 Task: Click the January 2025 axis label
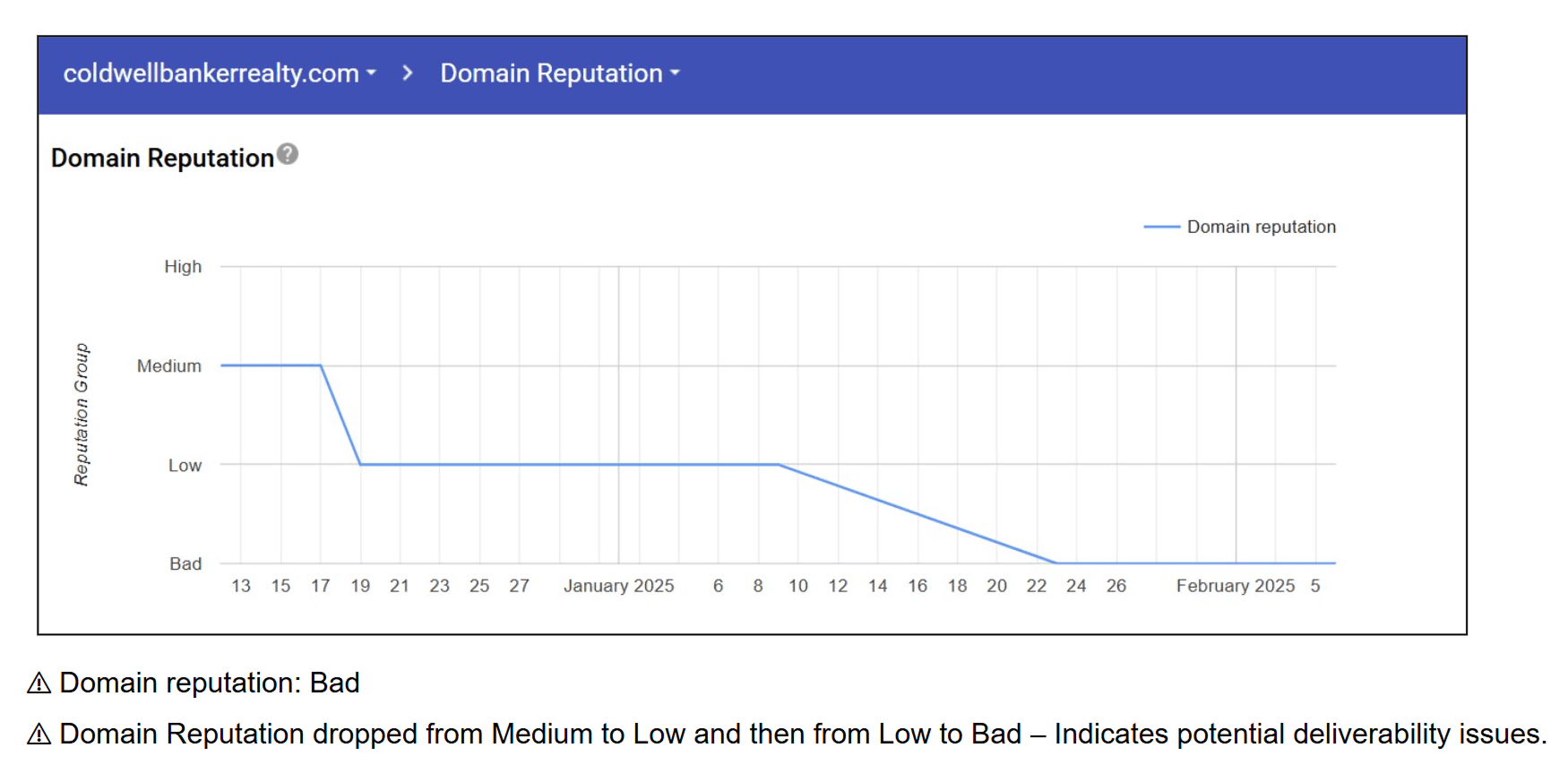(619, 585)
